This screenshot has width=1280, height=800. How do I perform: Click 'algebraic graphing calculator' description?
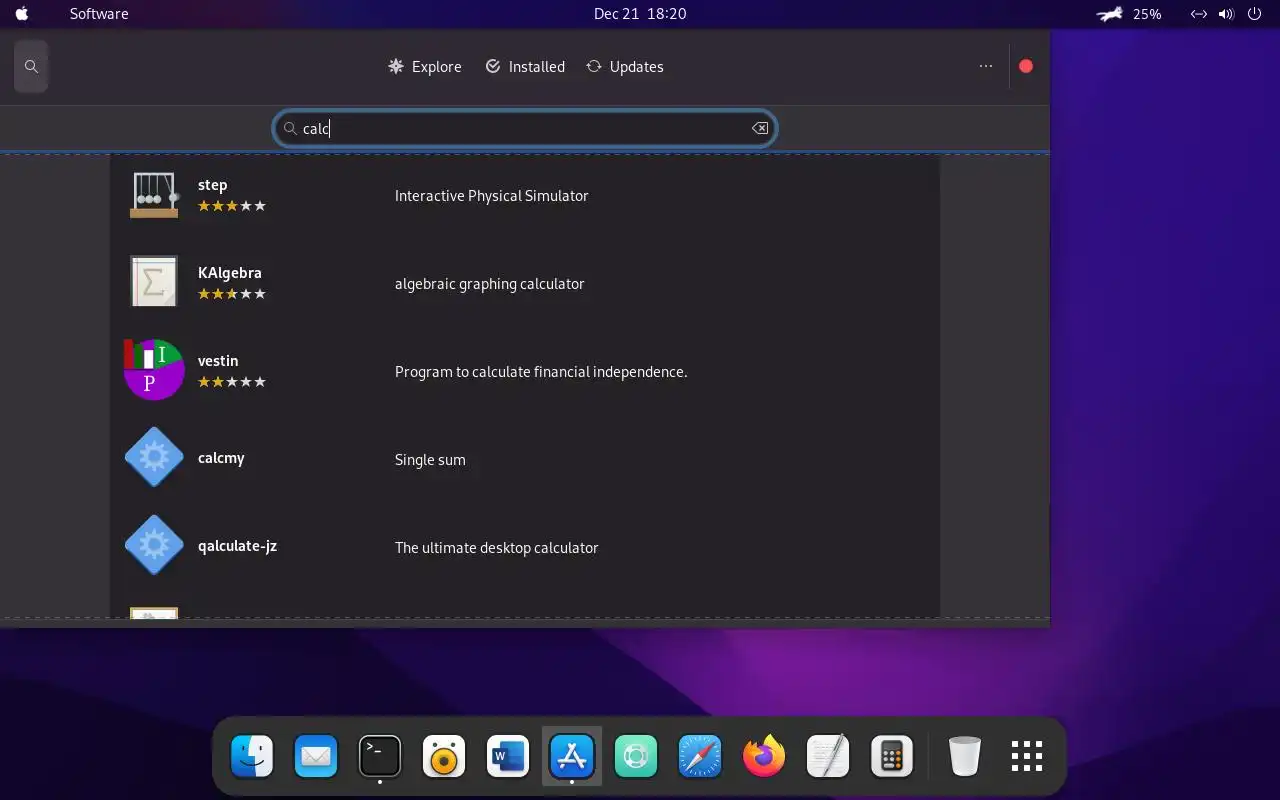[489, 284]
